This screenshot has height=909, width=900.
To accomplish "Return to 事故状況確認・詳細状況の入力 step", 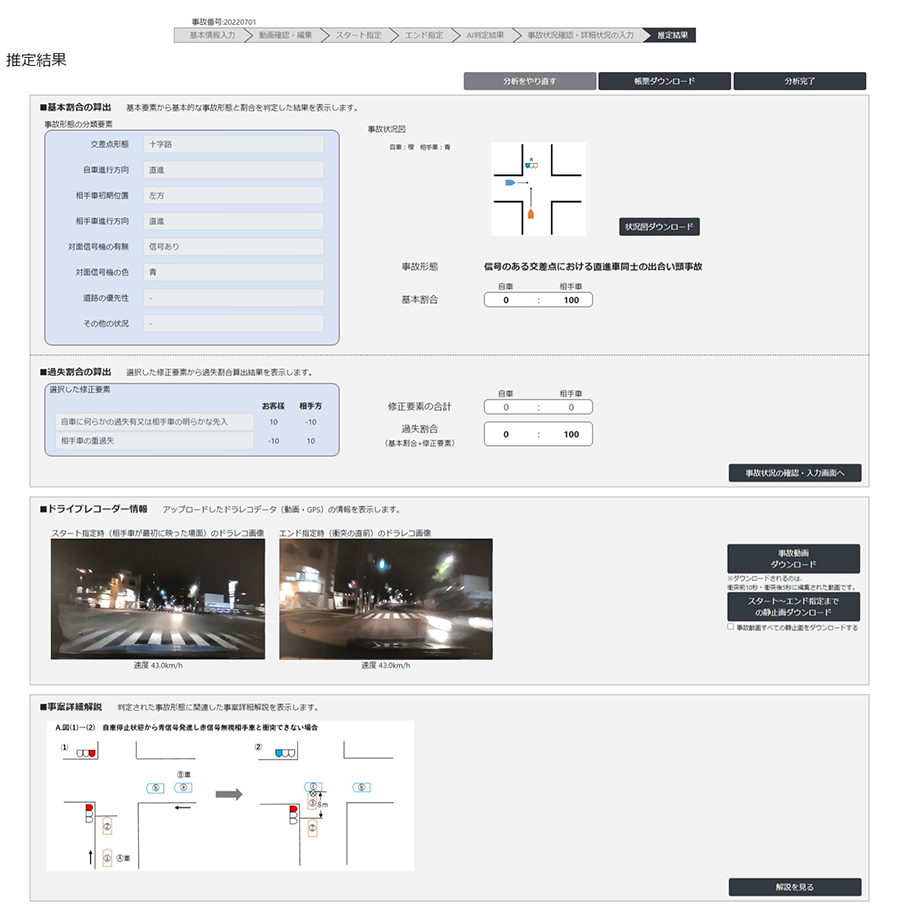I will click(x=580, y=35).
